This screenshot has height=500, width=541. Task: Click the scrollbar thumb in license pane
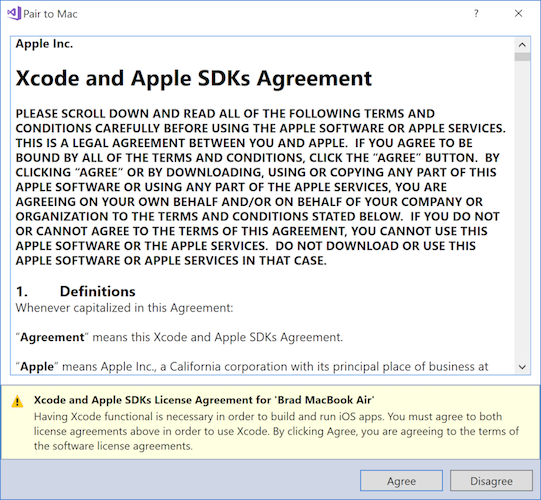click(x=522, y=57)
